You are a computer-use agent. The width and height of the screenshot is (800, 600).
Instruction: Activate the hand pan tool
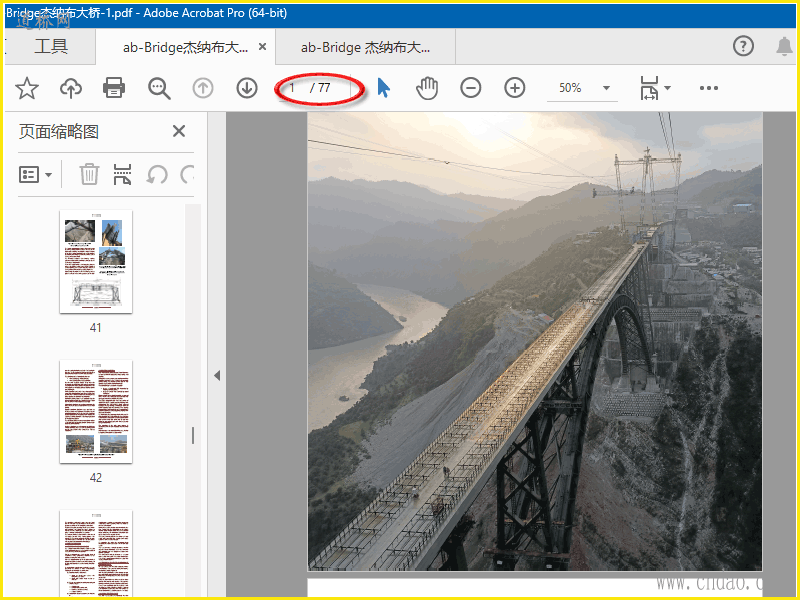pos(427,88)
